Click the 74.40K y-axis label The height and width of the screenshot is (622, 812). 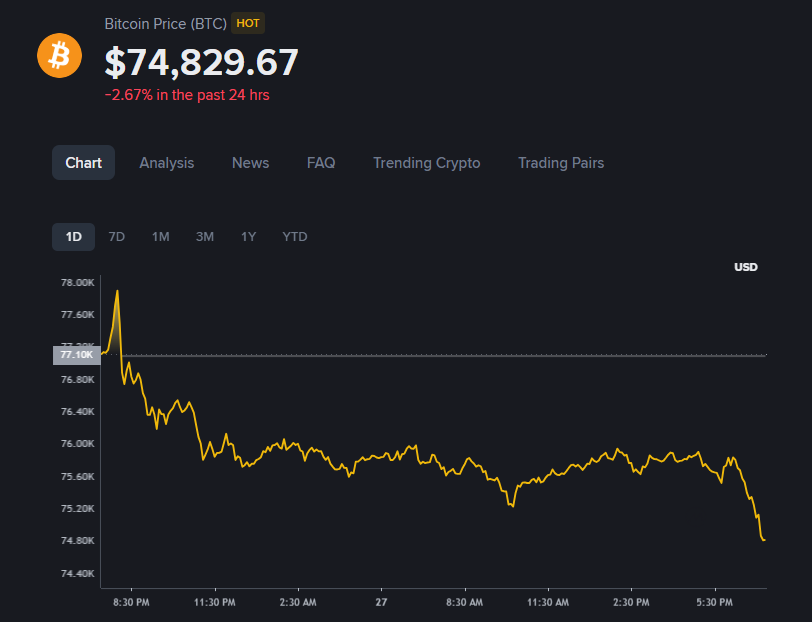click(x=78, y=573)
